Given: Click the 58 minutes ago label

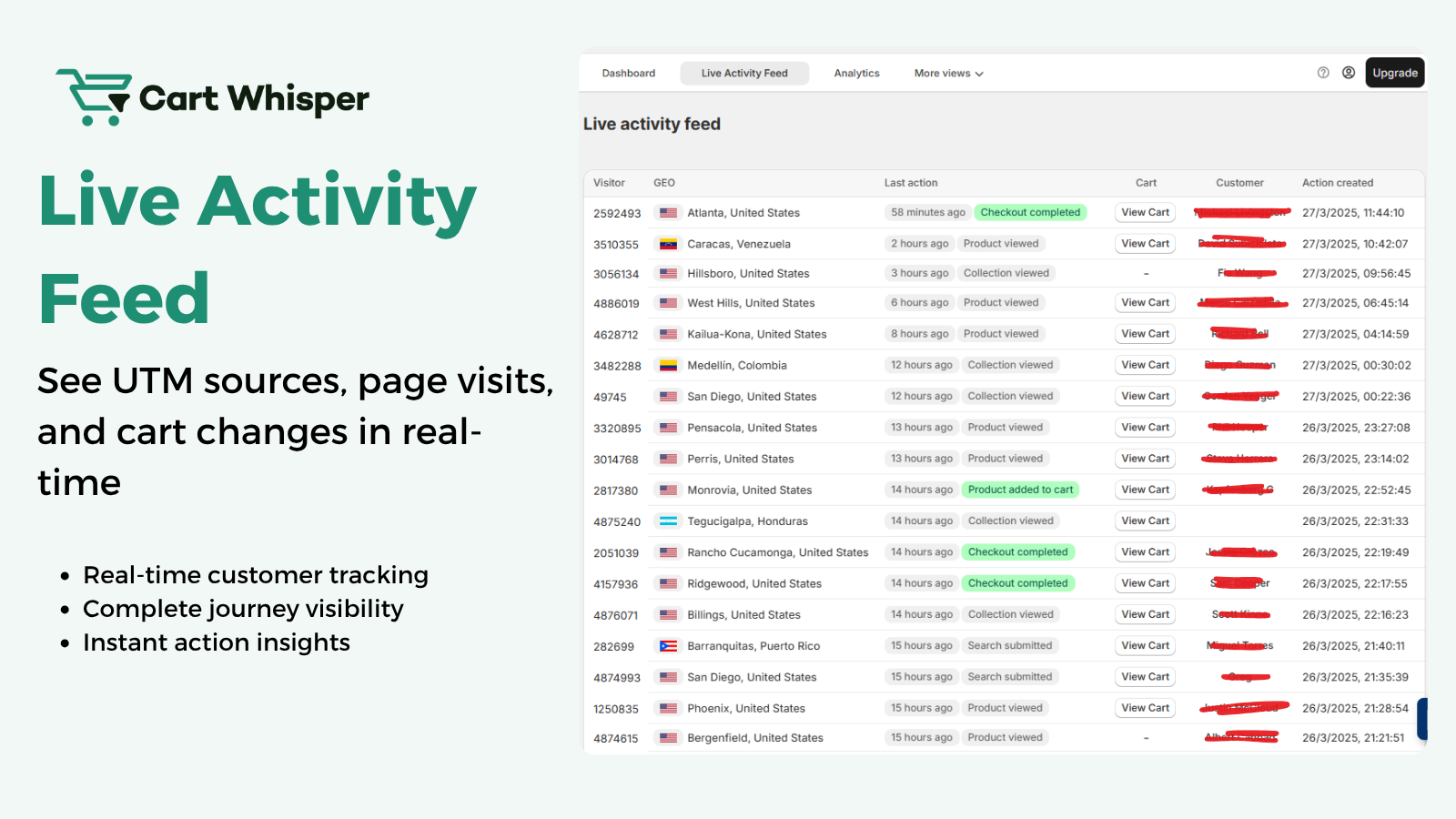Looking at the screenshot, I should (x=927, y=212).
